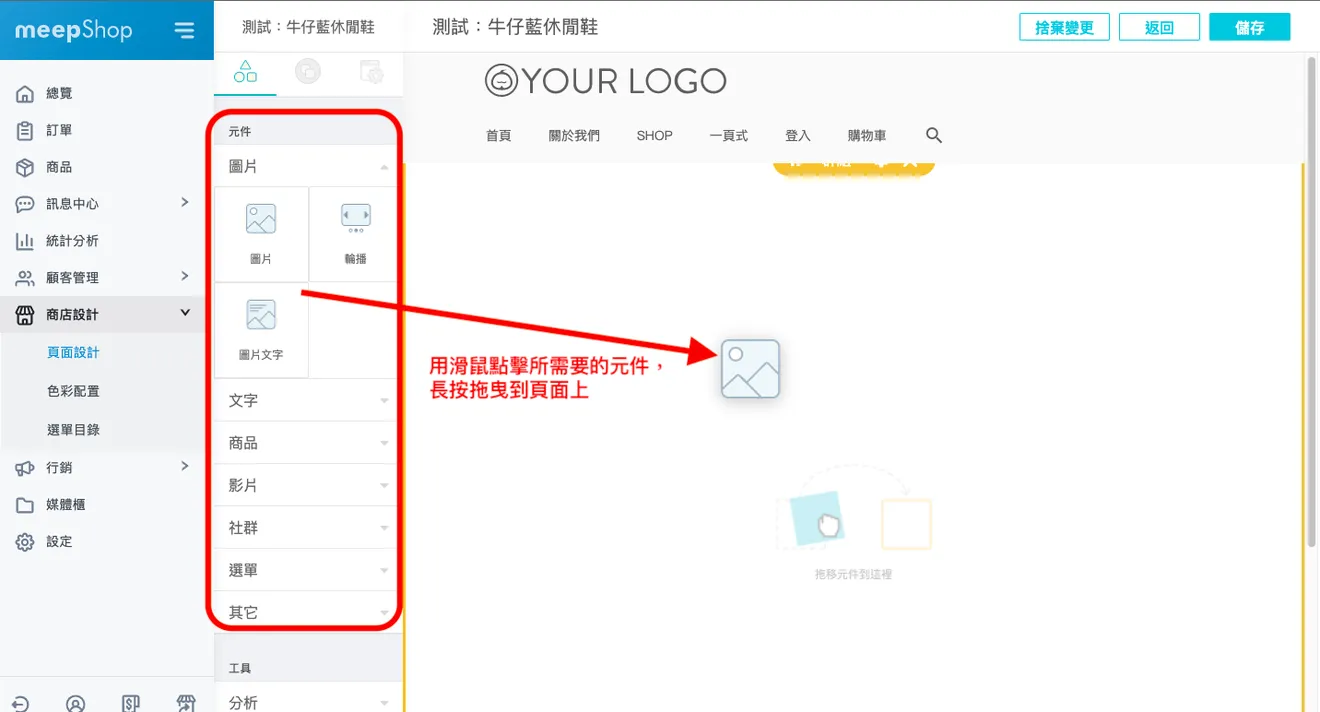
Task: Click the 商店設計 storefront icon
Action: click(25, 315)
